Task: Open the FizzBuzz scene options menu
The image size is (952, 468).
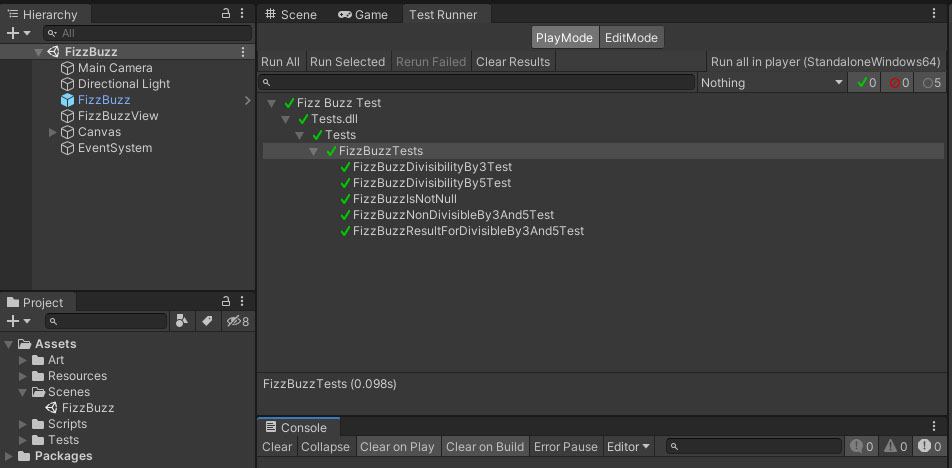Action: 243,52
